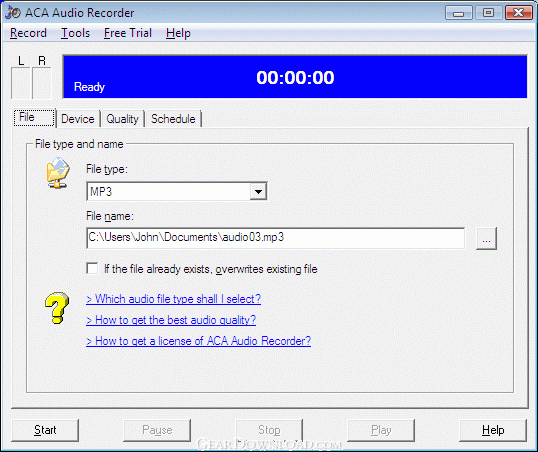Click the ACA Audio Recorder title bar icon
The height and width of the screenshot is (452, 538).
pos(13,12)
